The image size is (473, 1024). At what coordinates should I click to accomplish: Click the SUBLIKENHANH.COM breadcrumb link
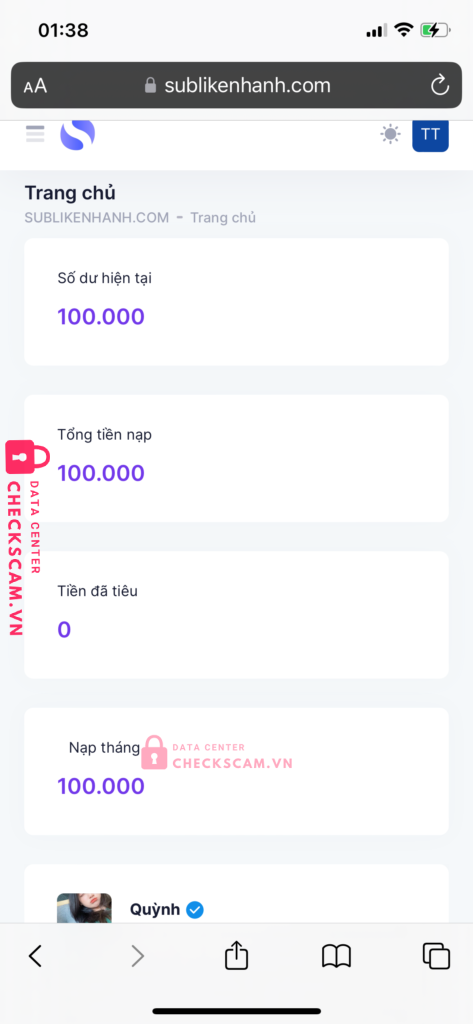point(97,217)
